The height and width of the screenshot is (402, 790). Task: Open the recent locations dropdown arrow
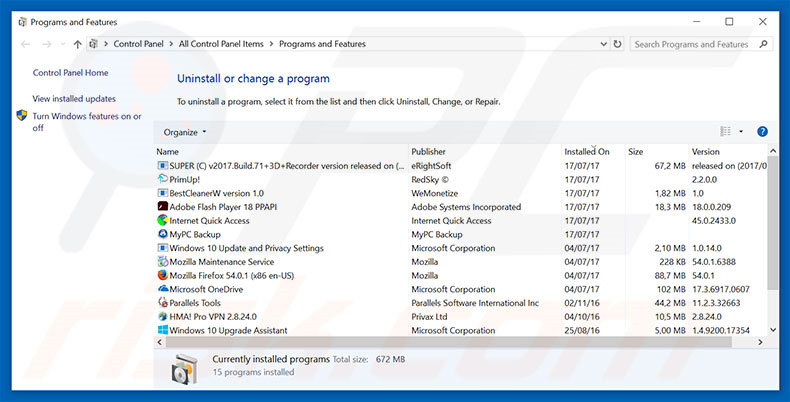[63, 44]
